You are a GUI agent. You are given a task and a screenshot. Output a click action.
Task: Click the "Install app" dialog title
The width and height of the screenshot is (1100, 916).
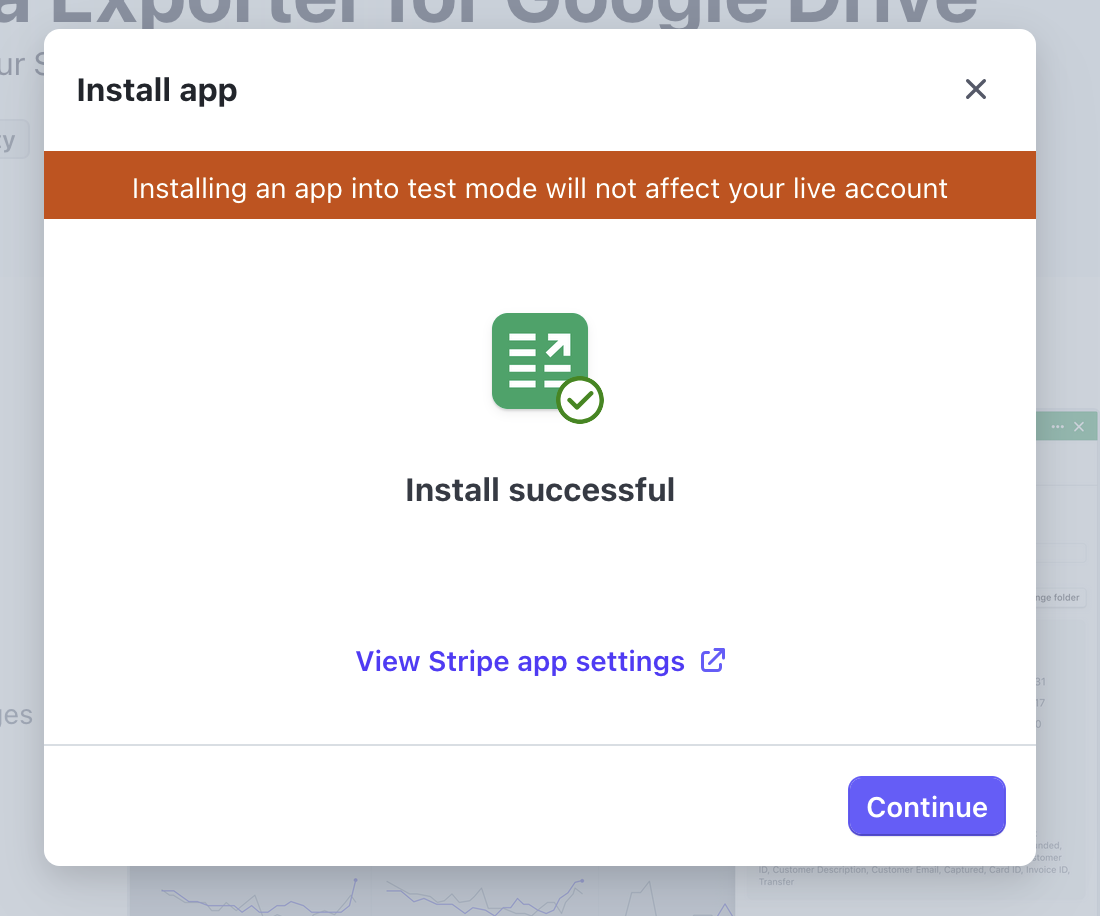click(x=157, y=90)
